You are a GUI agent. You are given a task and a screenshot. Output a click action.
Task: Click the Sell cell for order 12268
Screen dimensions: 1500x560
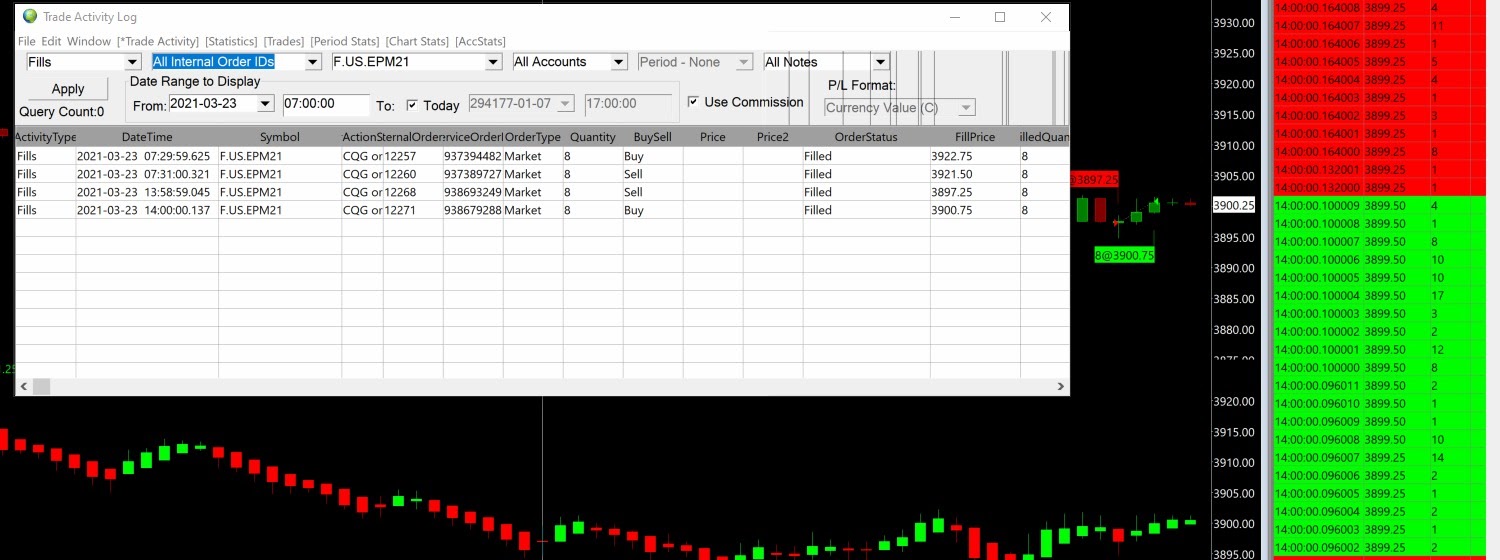(653, 192)
